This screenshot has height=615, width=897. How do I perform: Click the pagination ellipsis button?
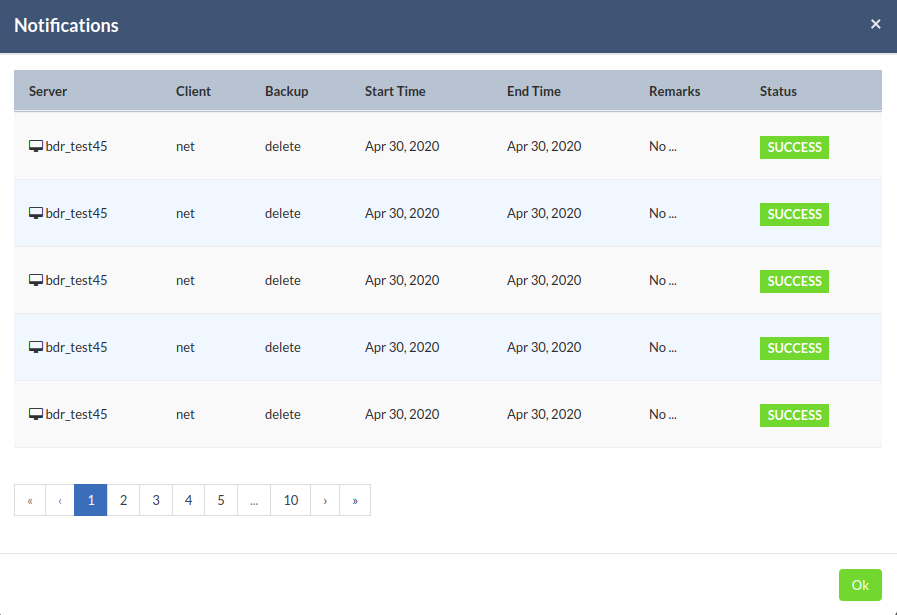pos(254,500)
